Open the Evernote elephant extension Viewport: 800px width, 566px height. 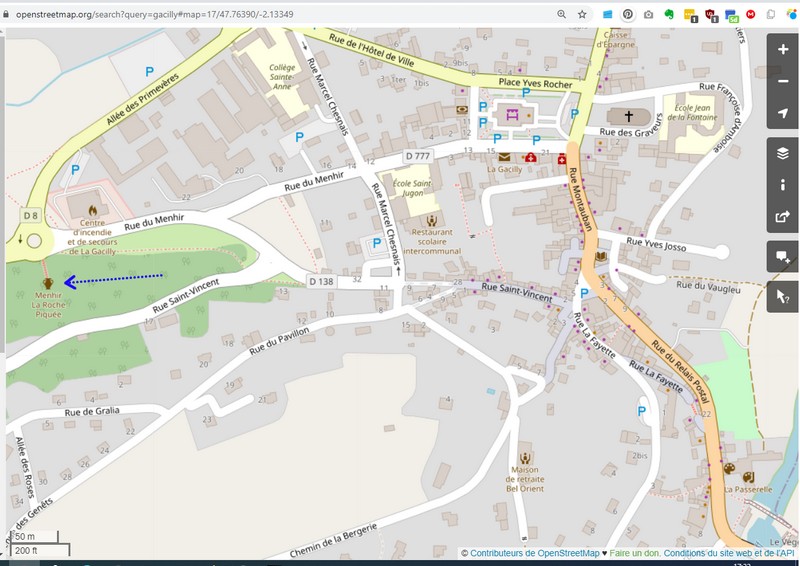tap(669, 14)
